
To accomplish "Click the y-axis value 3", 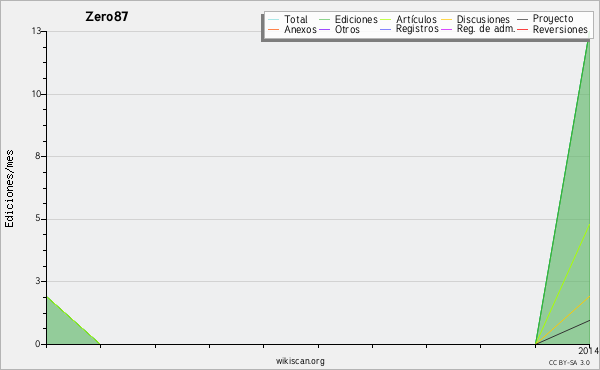I will 38,281.
